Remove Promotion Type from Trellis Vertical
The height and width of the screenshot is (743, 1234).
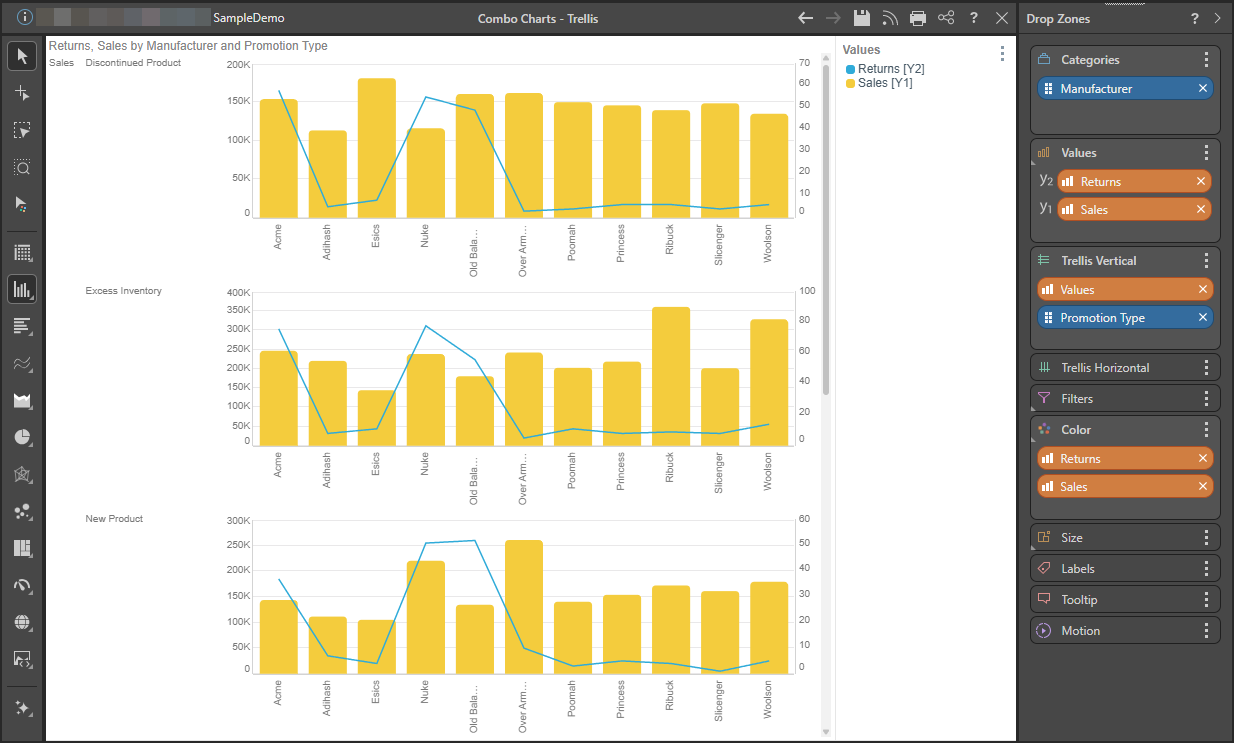(1203, 317)
